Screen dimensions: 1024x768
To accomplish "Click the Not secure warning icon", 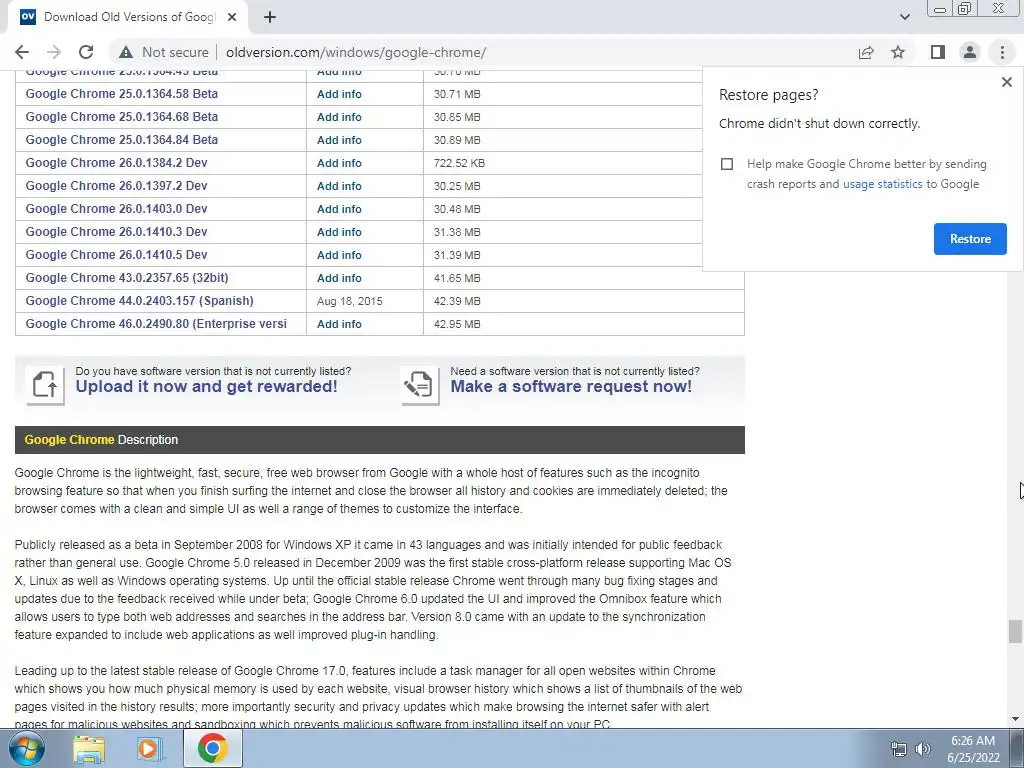I will (125, 52).
